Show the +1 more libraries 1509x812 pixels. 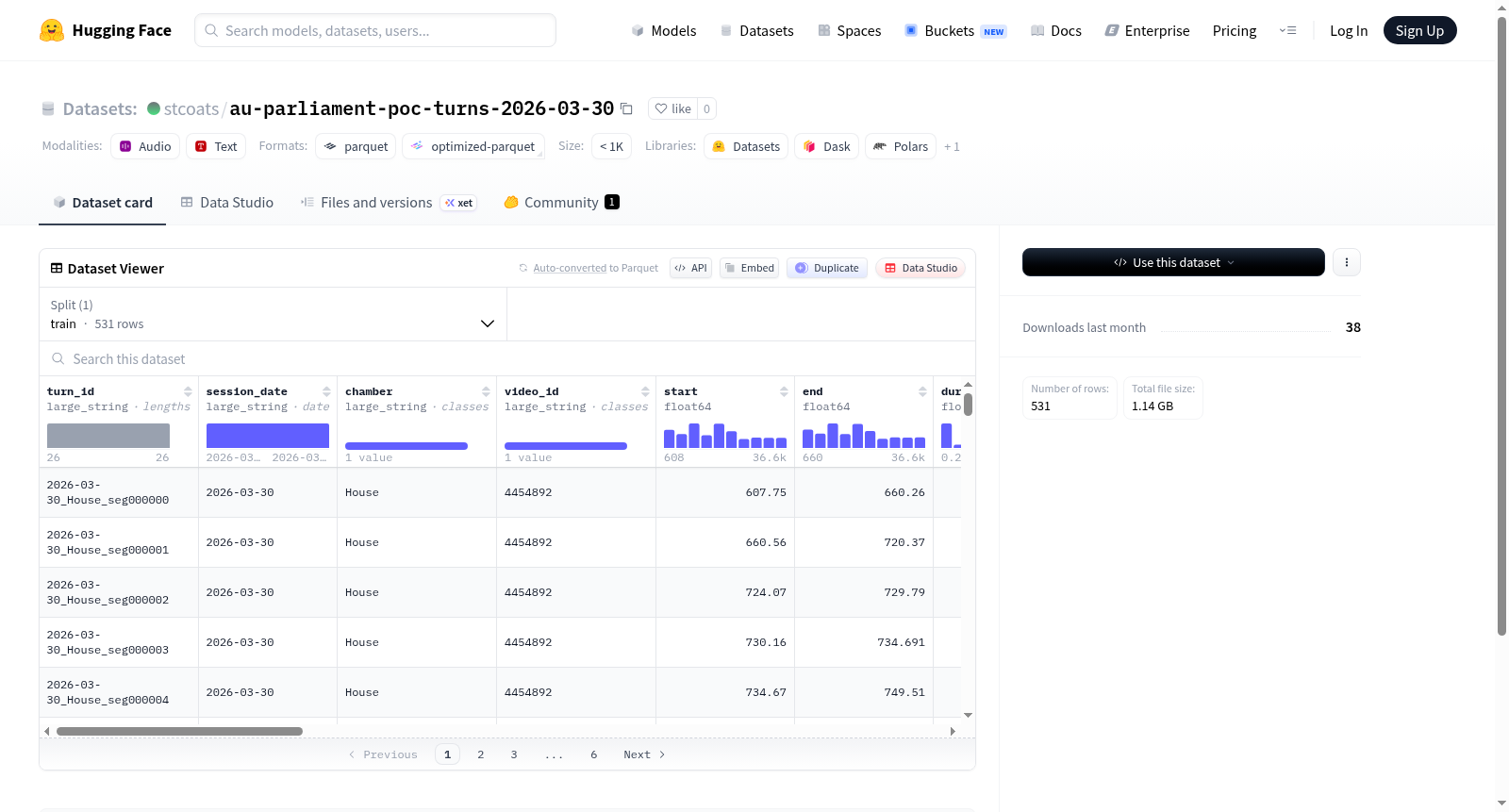(952, 146)
